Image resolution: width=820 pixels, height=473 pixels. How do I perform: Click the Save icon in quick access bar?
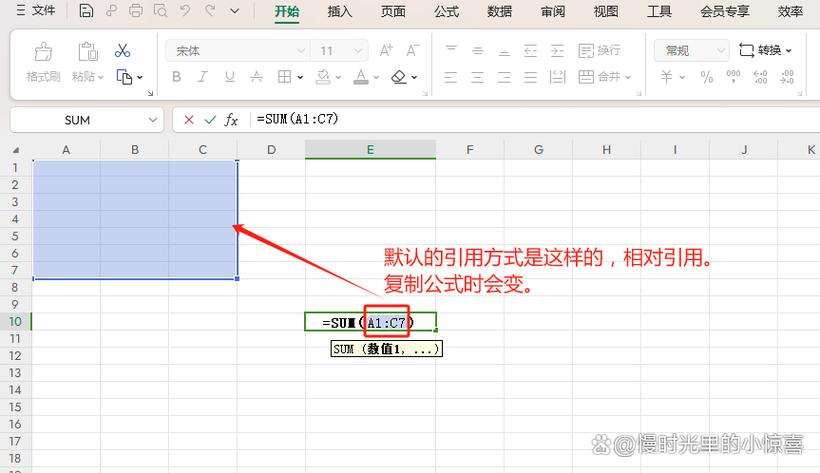pyautogui.click(x=86, y=10)
